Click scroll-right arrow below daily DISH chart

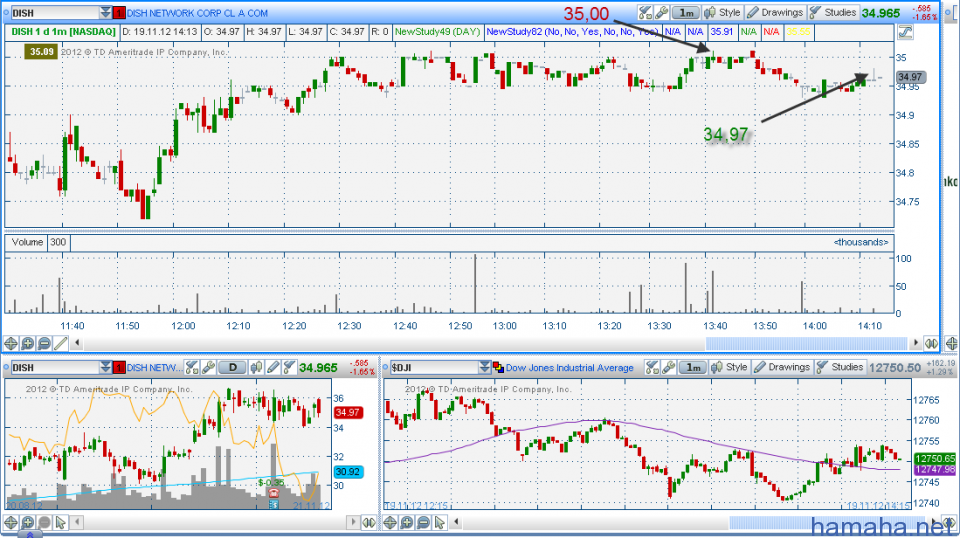[x=353, y=522]
